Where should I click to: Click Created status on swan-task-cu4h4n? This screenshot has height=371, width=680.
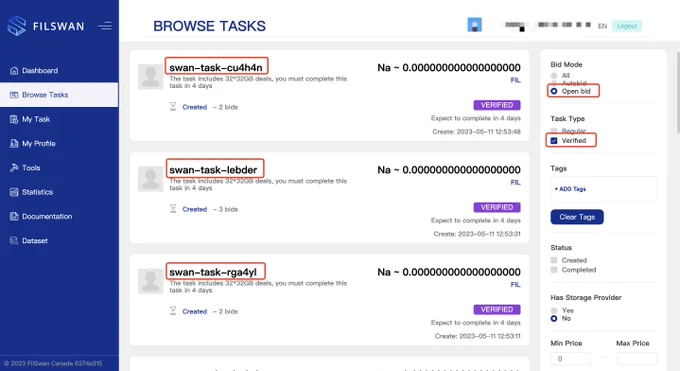pos(194,107)
